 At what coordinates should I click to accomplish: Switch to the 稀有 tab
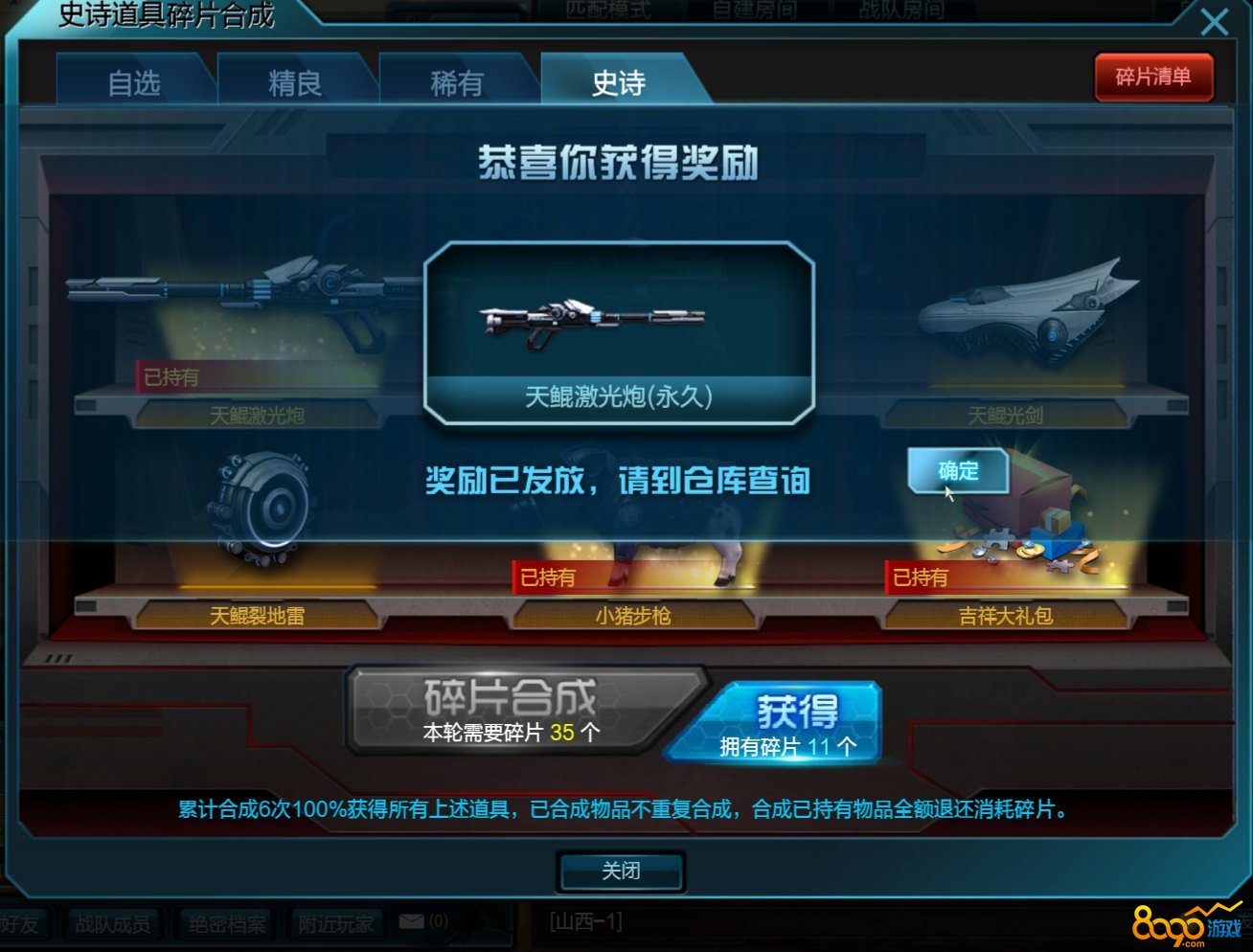click(x=457, y=82)
